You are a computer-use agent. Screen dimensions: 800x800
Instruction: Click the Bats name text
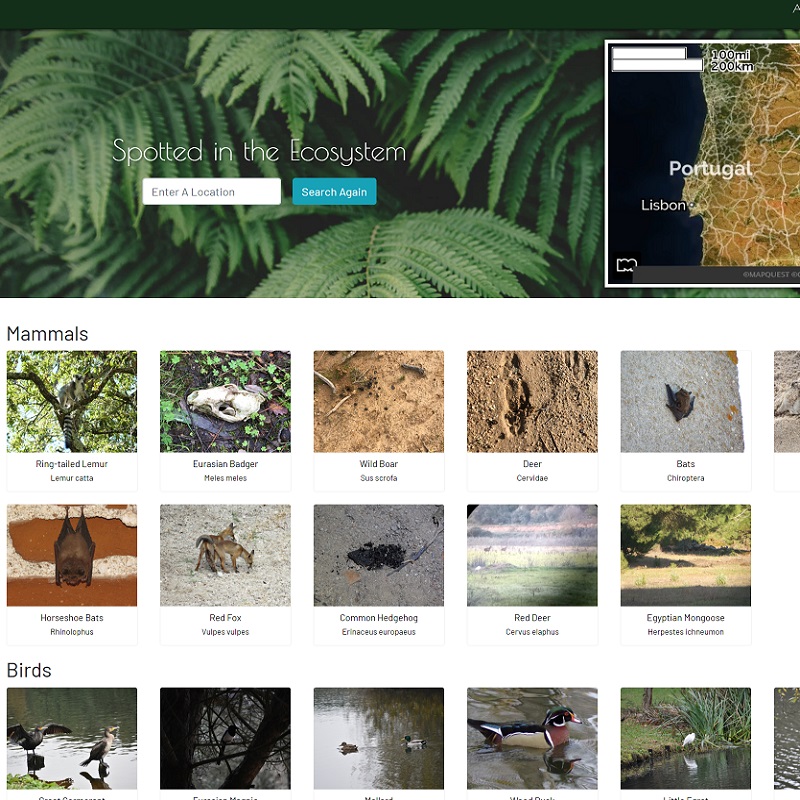click(686, 464)
